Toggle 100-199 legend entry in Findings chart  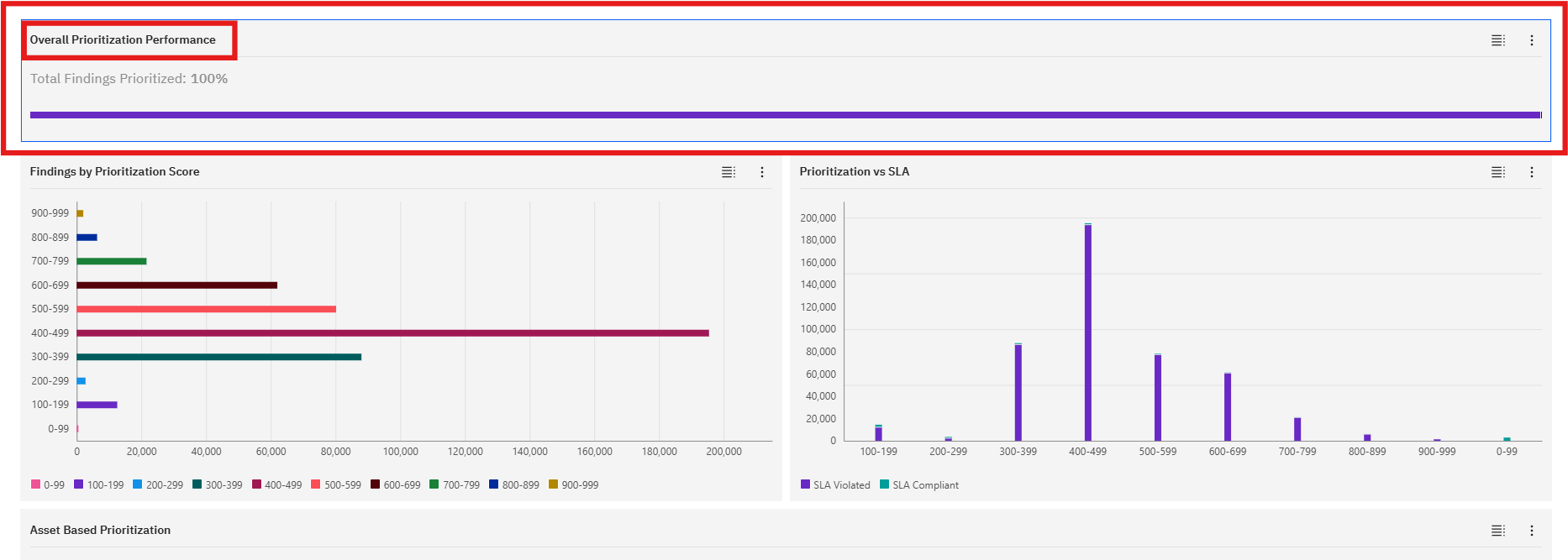(99, 484)
